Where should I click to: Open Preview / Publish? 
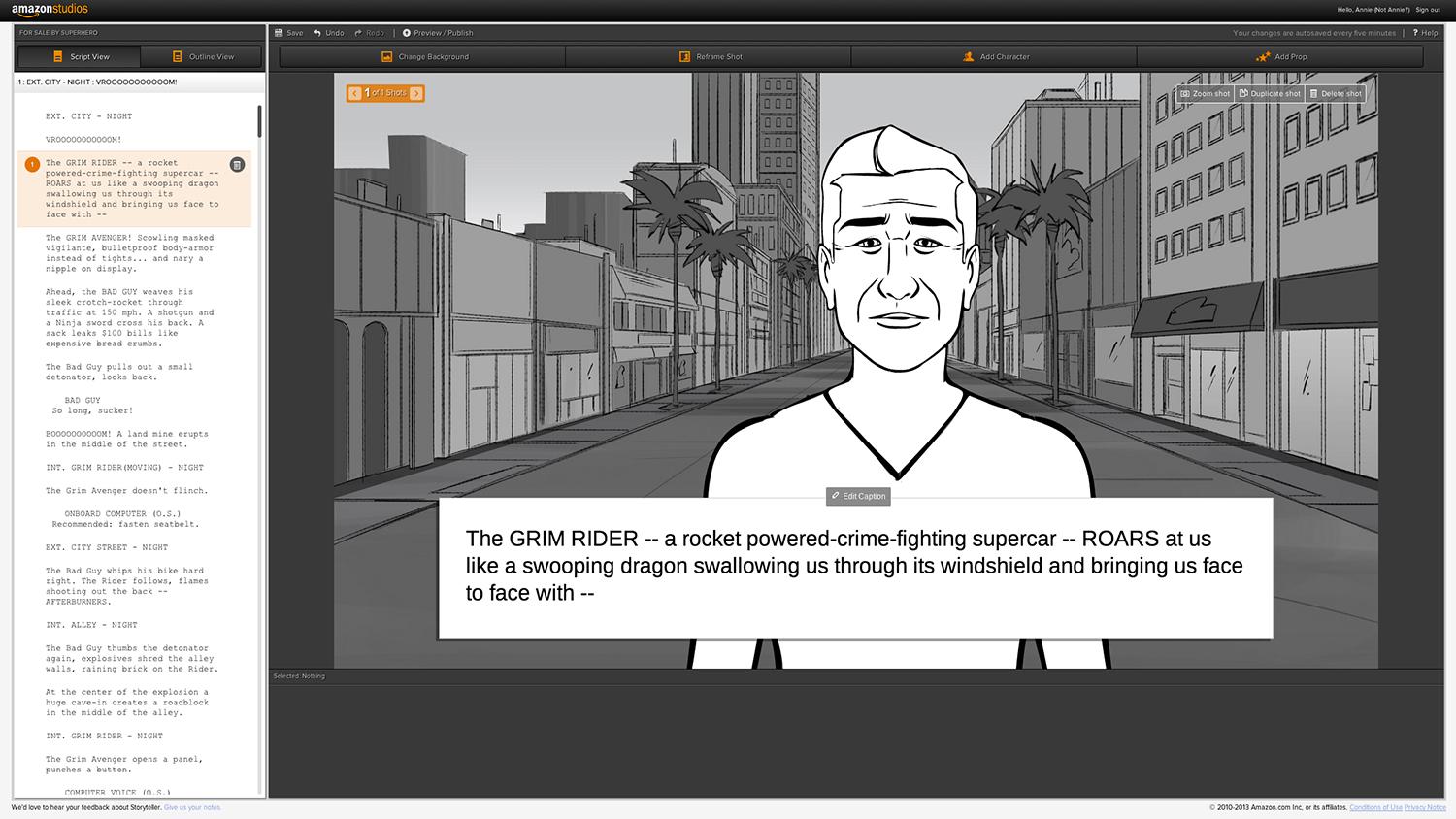point(438,33)
